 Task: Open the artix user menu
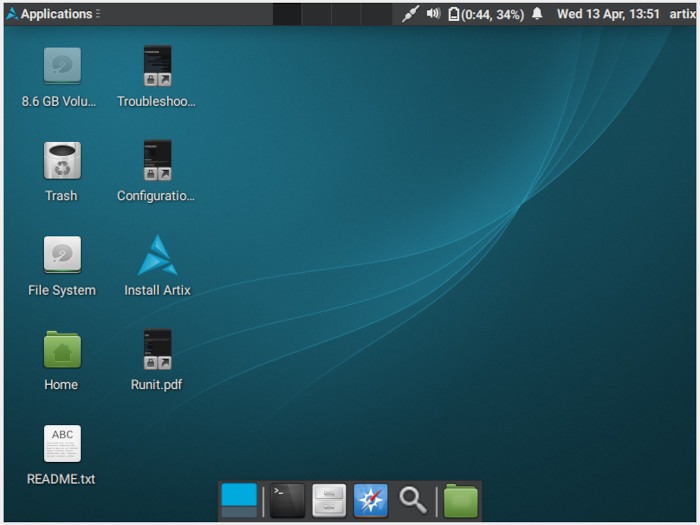[682, 14]
